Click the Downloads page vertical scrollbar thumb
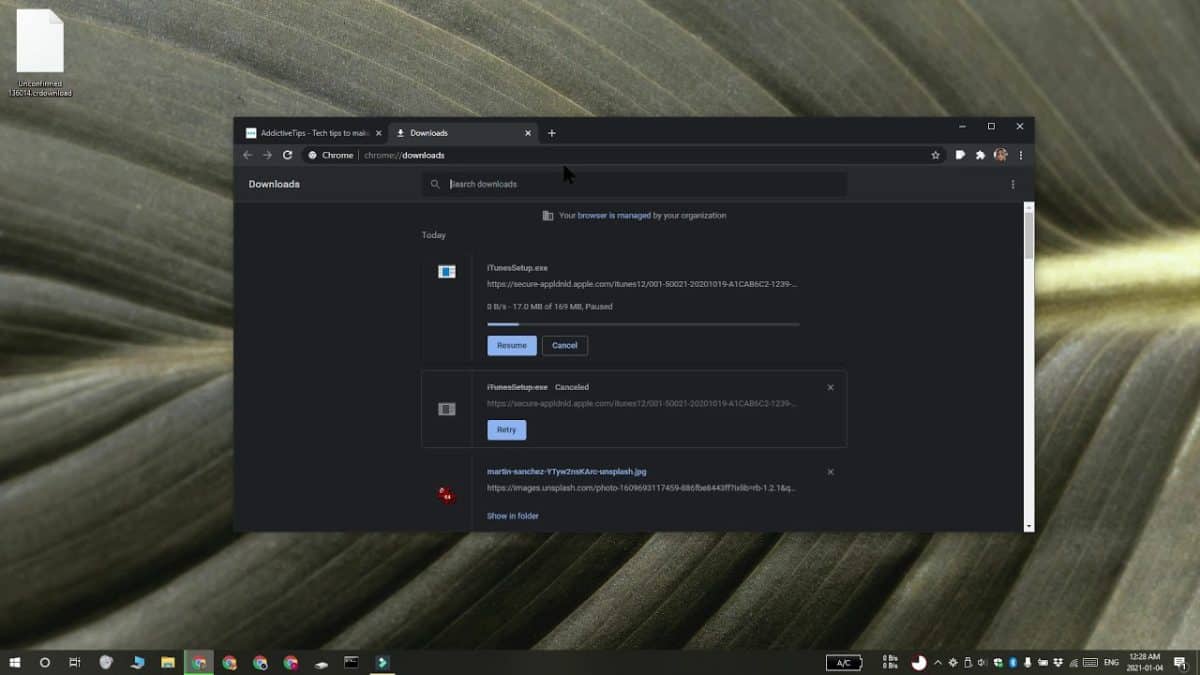 point(1029,235)
